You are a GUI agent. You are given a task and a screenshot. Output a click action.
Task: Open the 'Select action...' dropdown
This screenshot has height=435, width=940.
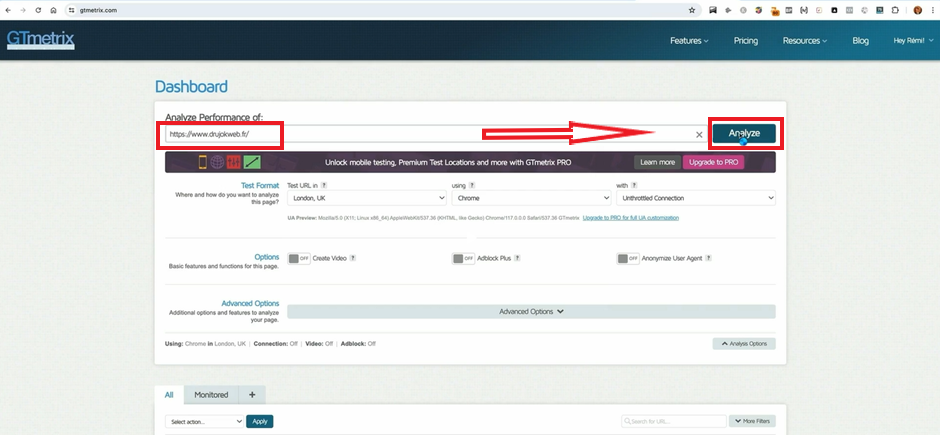(x=204, y=421)
